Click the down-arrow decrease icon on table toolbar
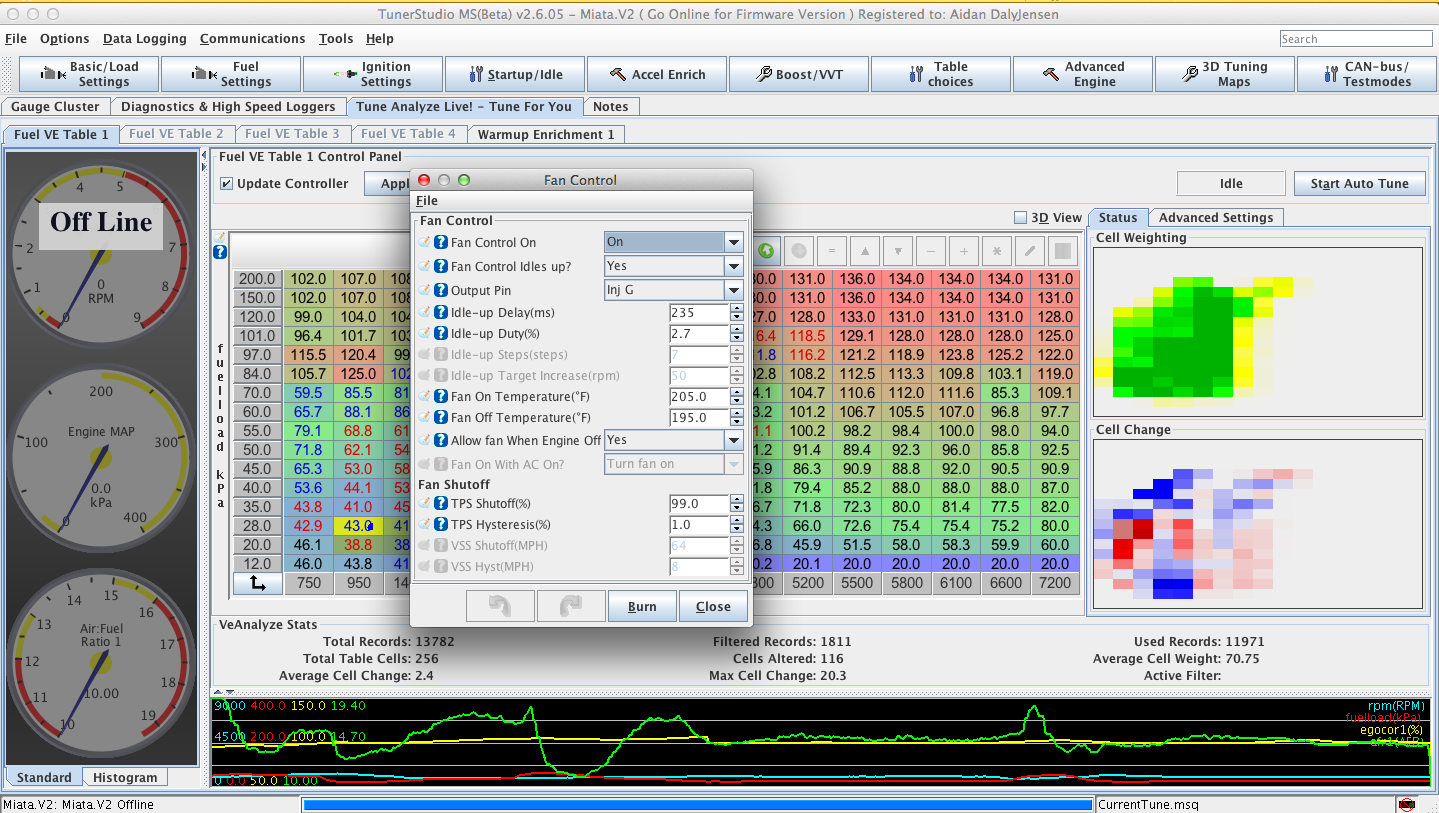Screen dimensions: 1439x813 pyautogui.click(x=898, y=251)
